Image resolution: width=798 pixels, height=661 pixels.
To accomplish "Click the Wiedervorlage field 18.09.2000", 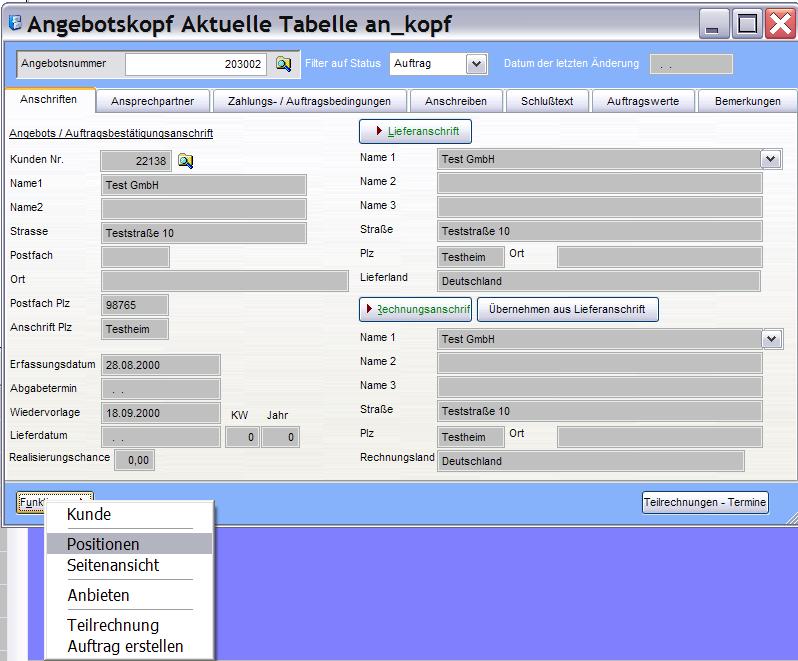I will point(161,413).
